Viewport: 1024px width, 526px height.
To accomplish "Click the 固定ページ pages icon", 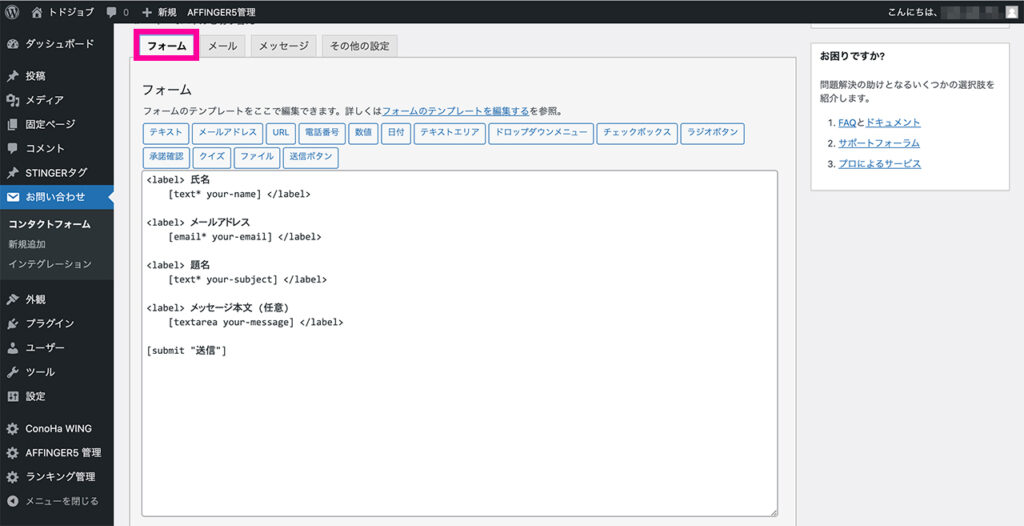I will coord(12,124).
